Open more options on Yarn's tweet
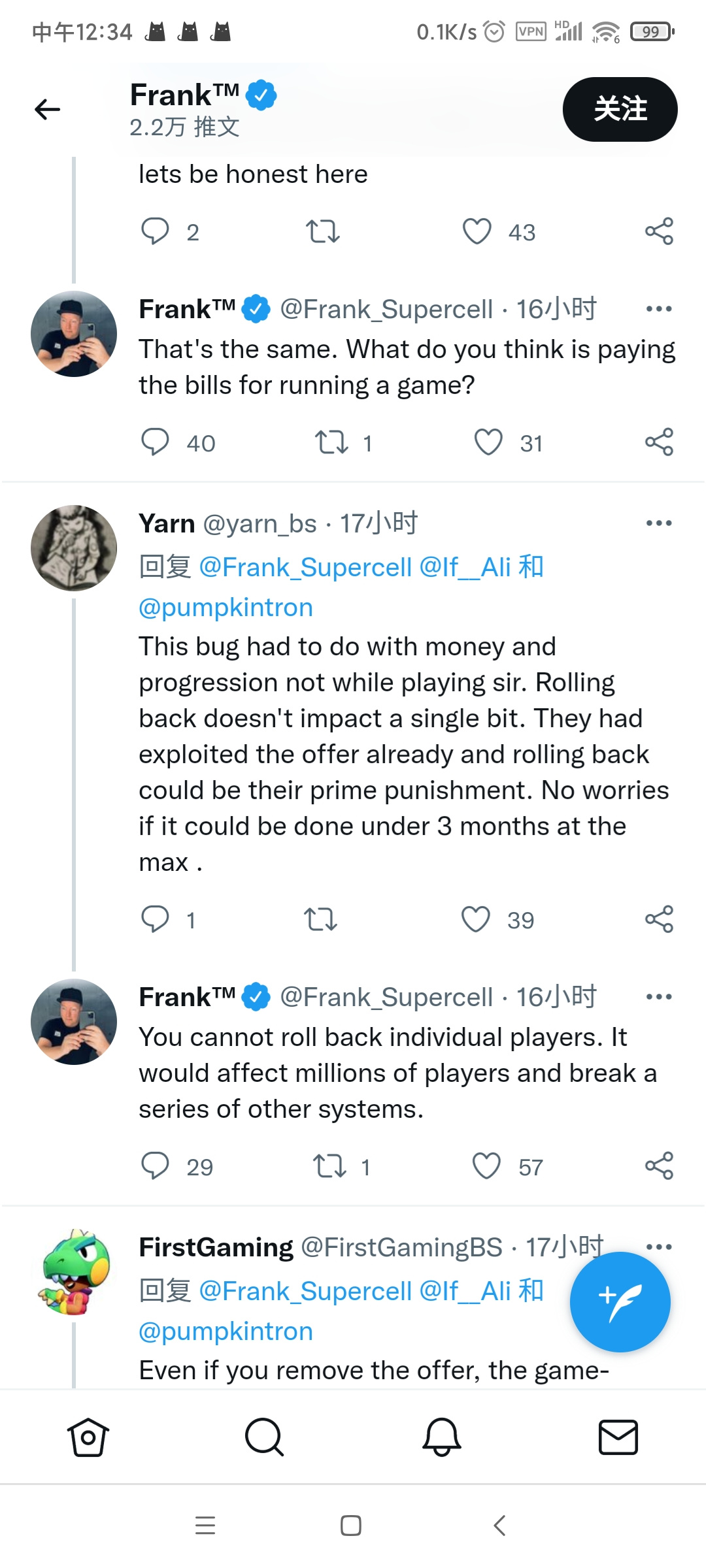 click(659, 523)
